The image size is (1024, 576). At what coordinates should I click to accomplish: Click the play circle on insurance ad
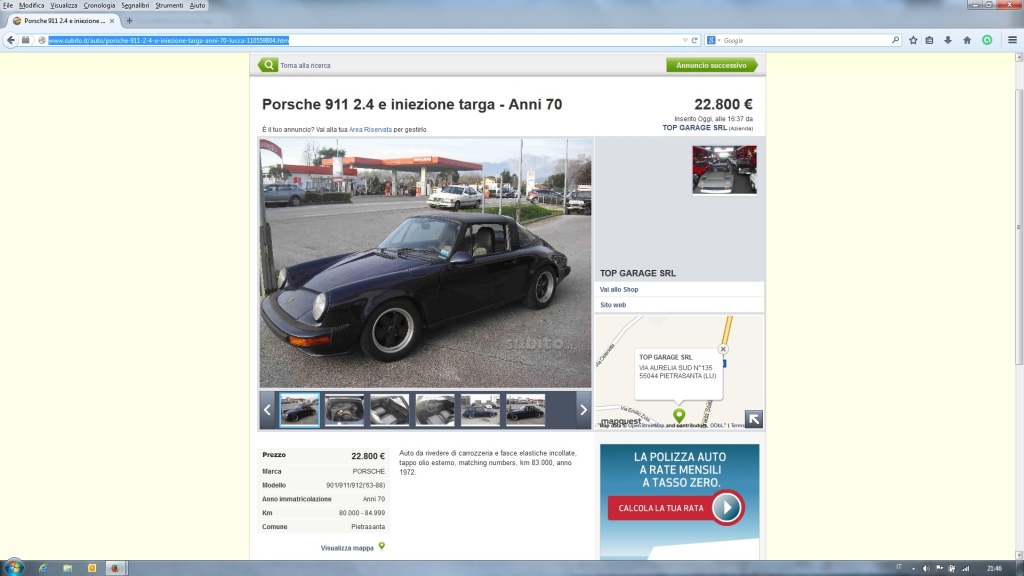(726, 507)
